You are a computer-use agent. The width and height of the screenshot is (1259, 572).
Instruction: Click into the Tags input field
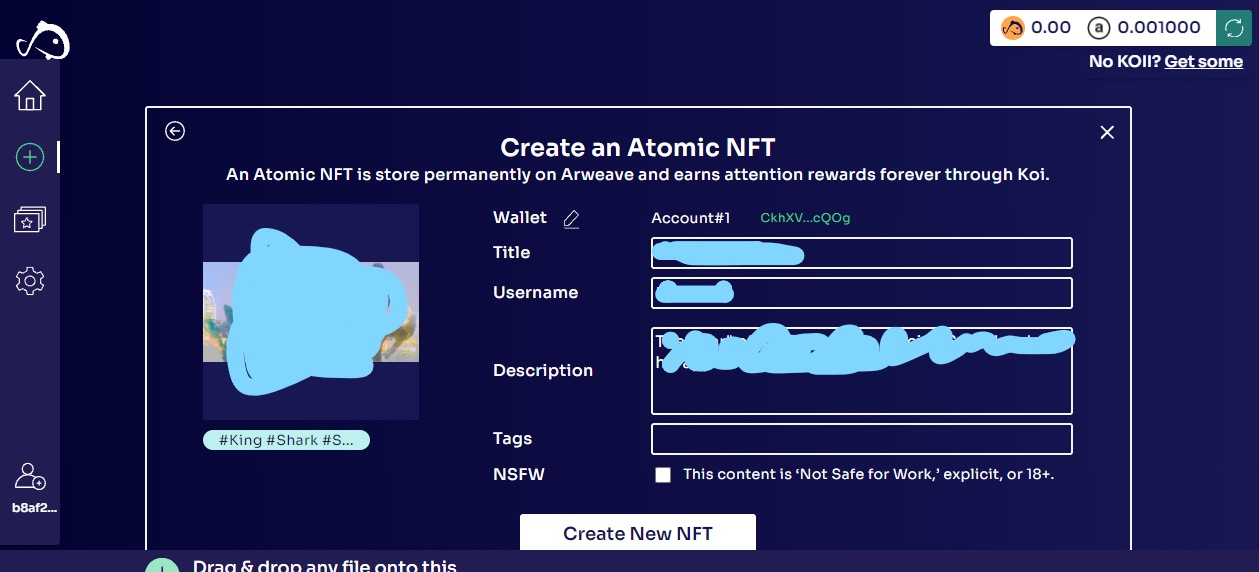[x=862, y=439]
